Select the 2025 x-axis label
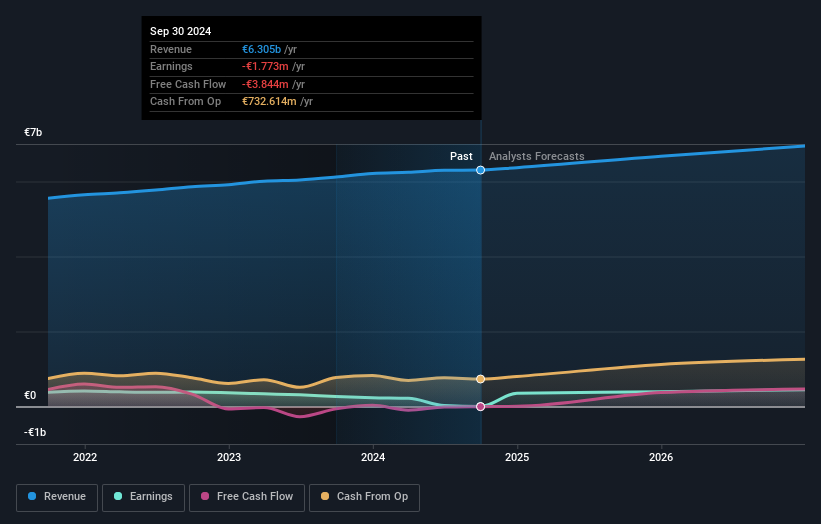Screen dimensions: 821x524 click(x=517, y=457)
